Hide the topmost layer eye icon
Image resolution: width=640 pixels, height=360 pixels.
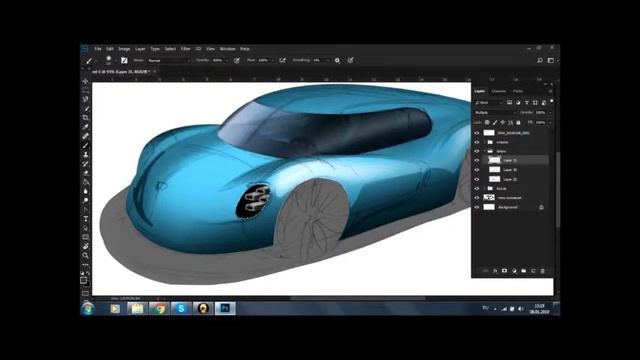(x=477, y=133)
